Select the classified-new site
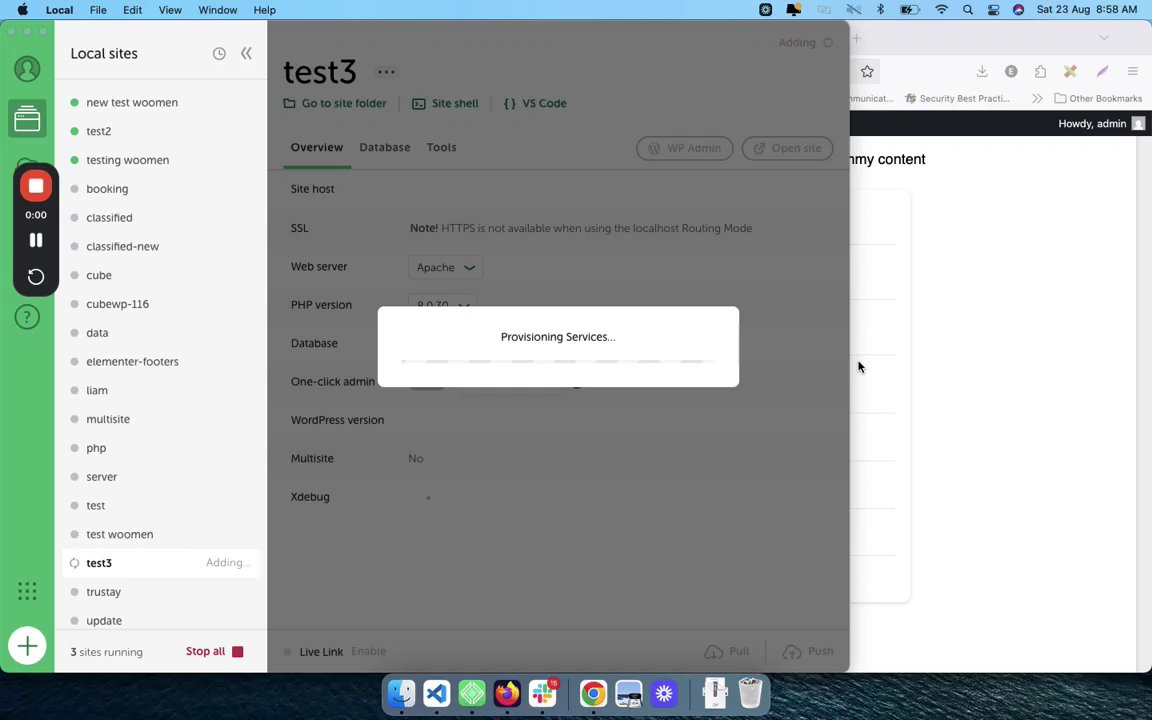The width and height of the screenshot is (1152, 720). (161, 247)
